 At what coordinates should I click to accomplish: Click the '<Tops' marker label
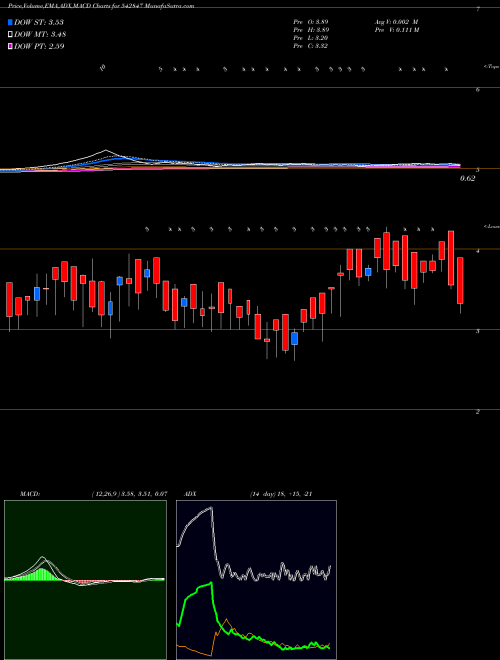491,67
